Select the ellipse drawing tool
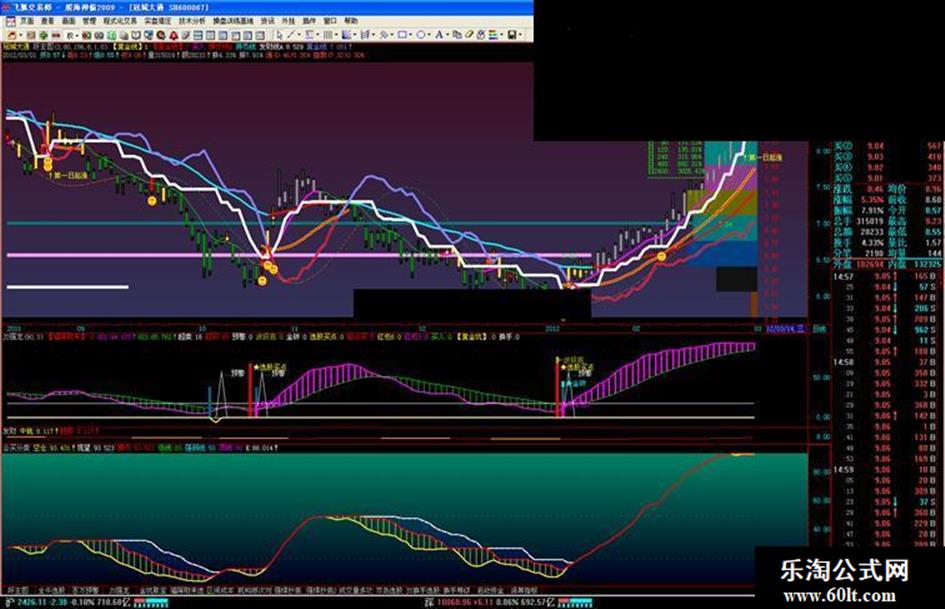 pos(421,35)
